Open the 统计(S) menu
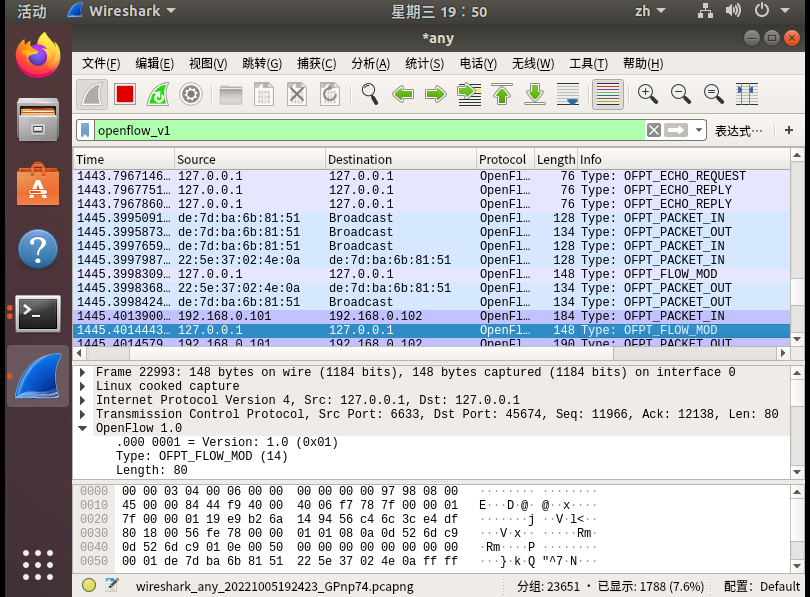810x597 pixels. 424,64
